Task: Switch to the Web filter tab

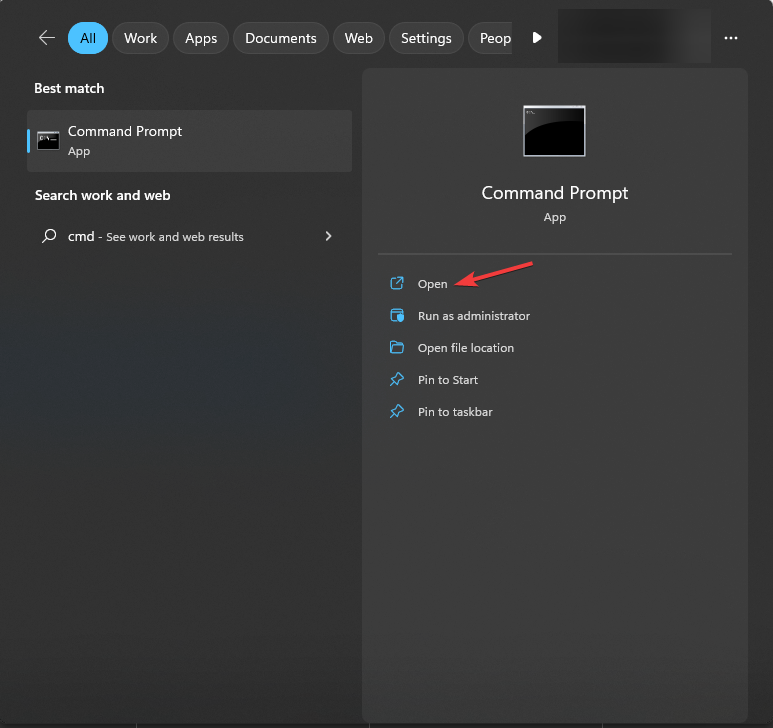Action: tap(358, 38)
